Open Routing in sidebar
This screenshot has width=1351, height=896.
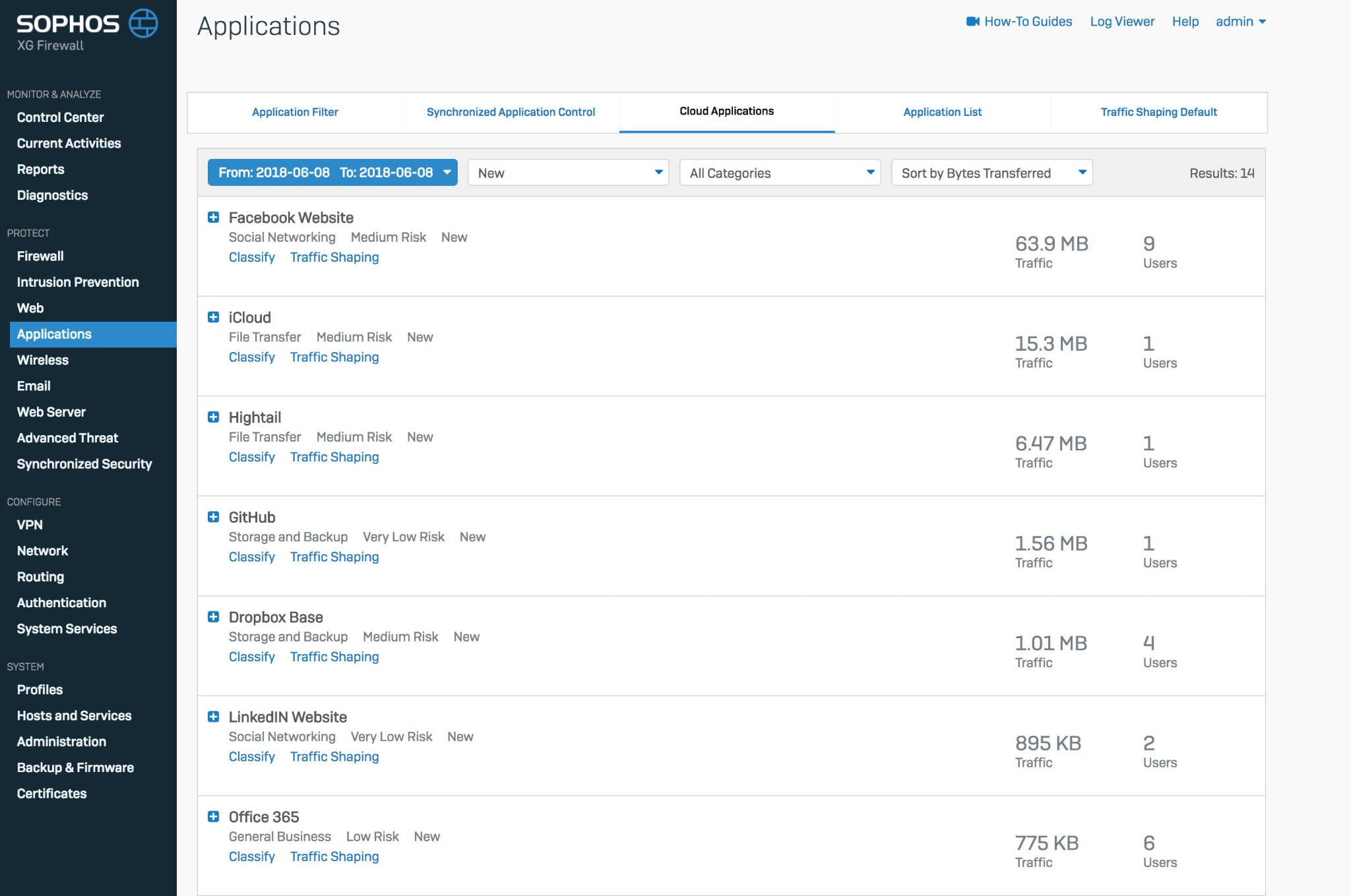click(41, 577)
